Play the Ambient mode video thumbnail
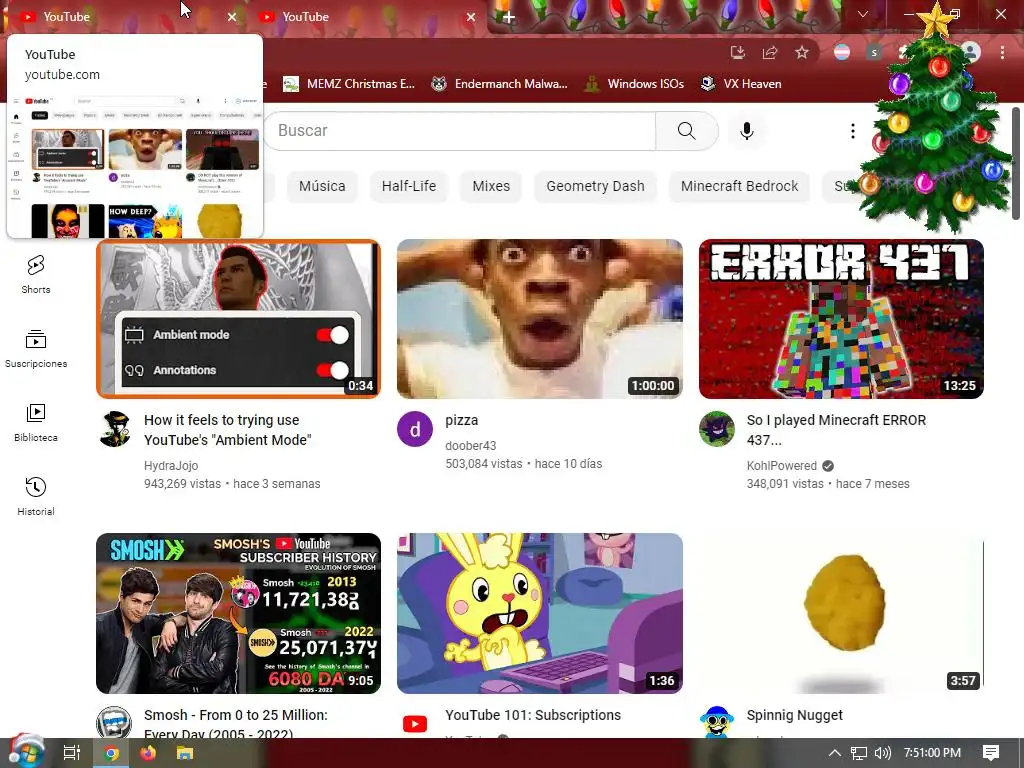The width and height of the screenshot is (1024, 768). pyautogui.click(x=238, y=319)
